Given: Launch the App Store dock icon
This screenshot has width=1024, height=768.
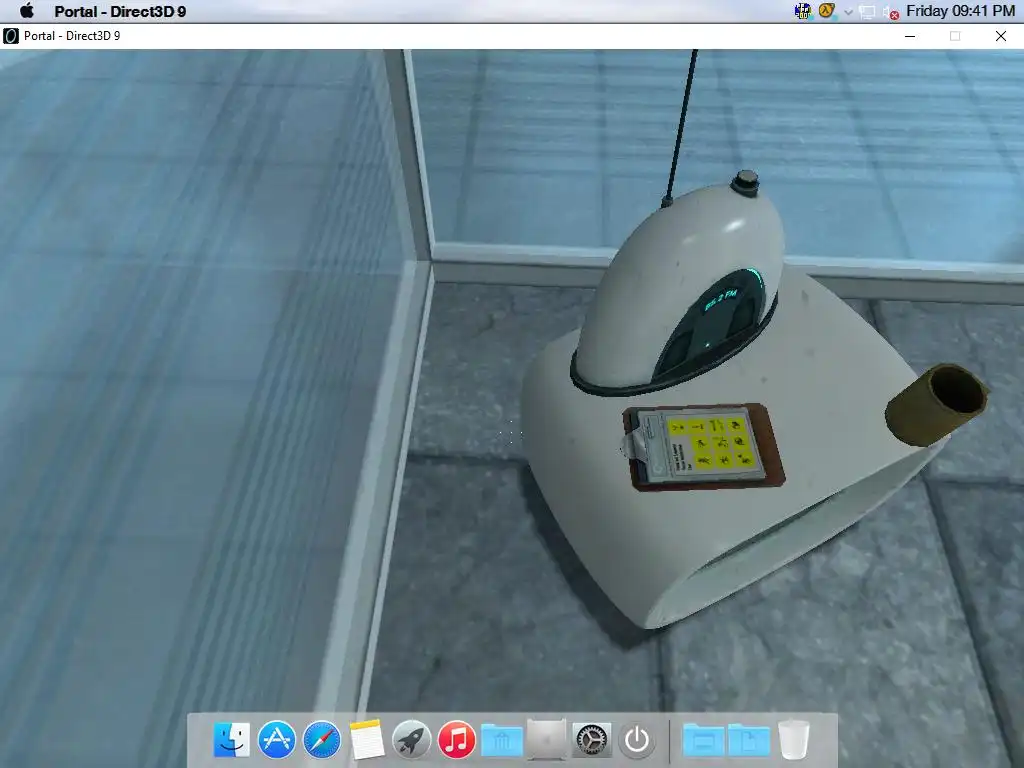Looking at the screenshot, I should pos(277,739).
